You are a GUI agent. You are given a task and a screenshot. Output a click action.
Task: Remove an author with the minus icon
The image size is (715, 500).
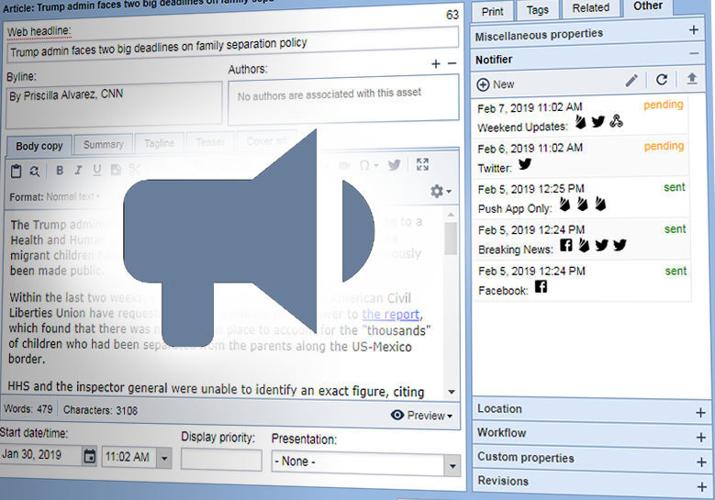point(452,63)
